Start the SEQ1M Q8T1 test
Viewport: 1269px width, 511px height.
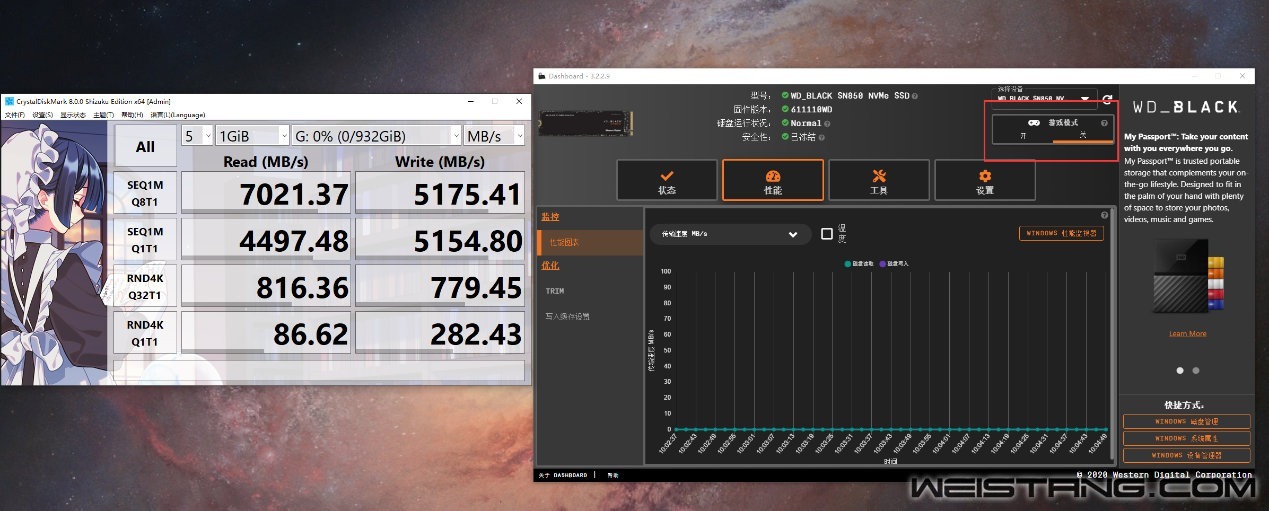[145, 194]
